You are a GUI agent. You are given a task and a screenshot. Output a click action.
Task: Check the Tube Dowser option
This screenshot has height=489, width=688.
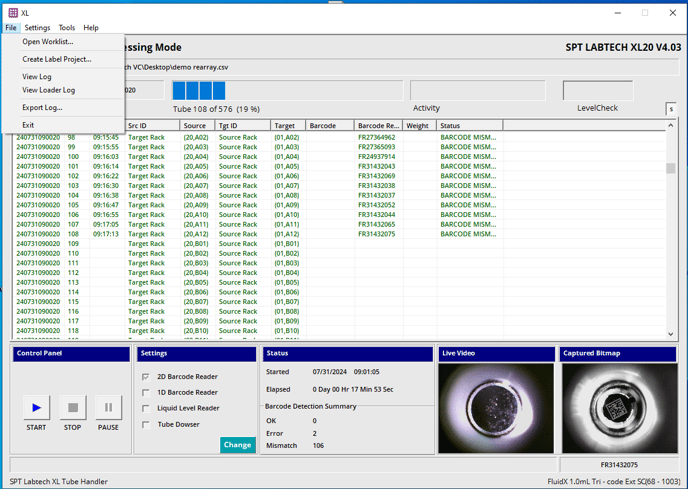(146, 424)
